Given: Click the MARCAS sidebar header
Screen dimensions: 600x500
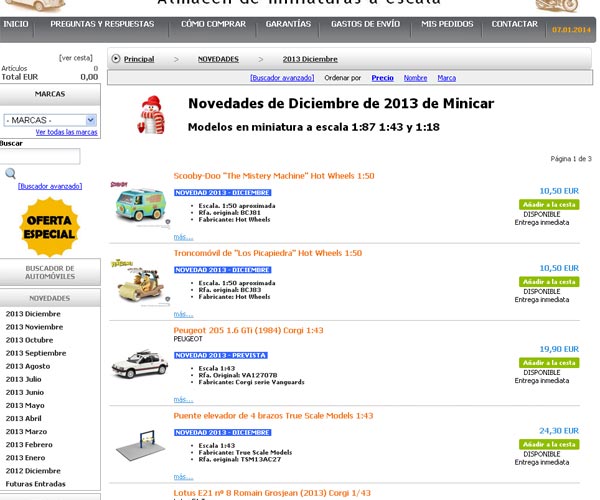Looking at the screenshot, I should coord(50,94).
